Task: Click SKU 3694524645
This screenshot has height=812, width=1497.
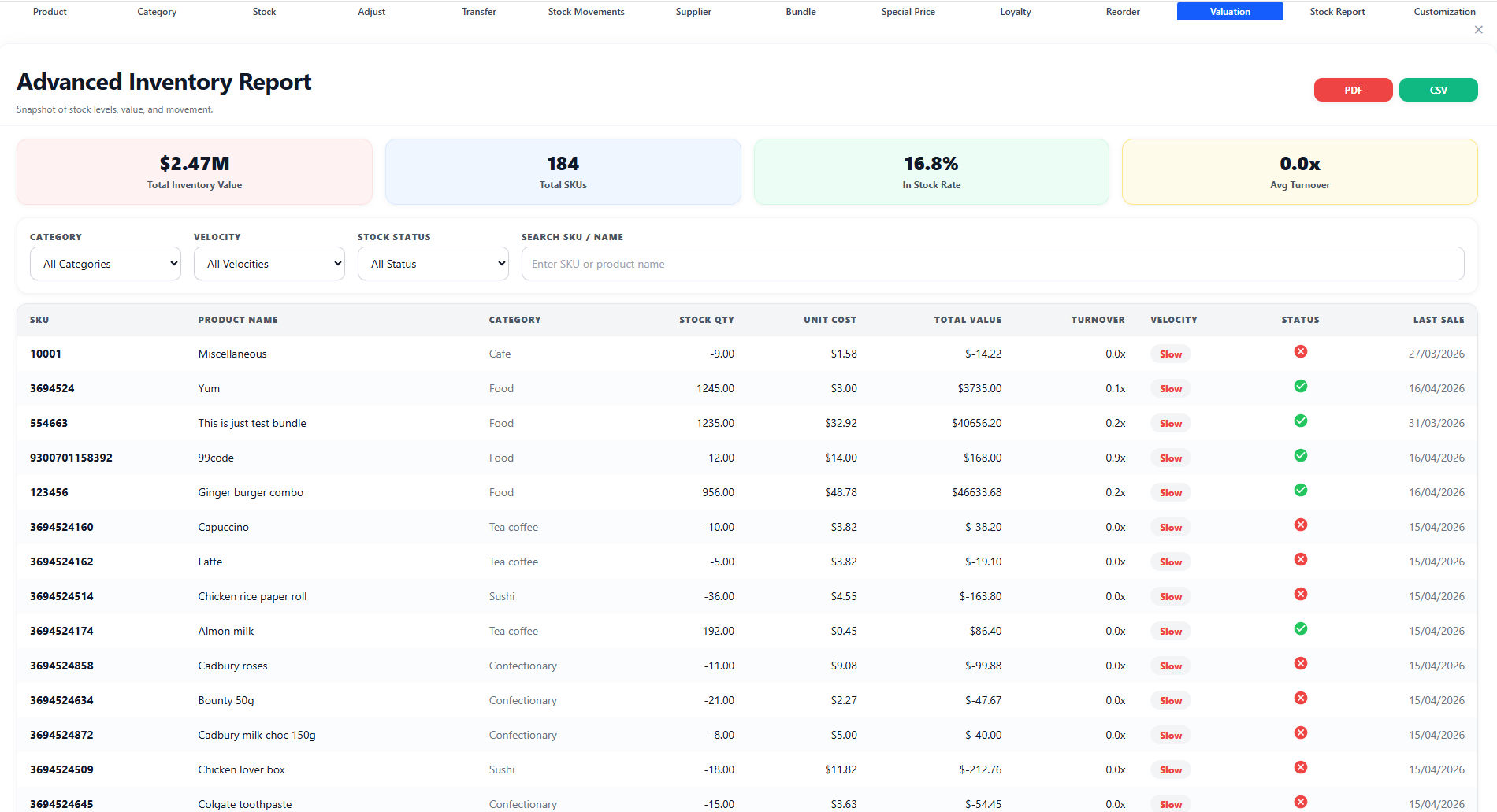Action: [61, 804]
